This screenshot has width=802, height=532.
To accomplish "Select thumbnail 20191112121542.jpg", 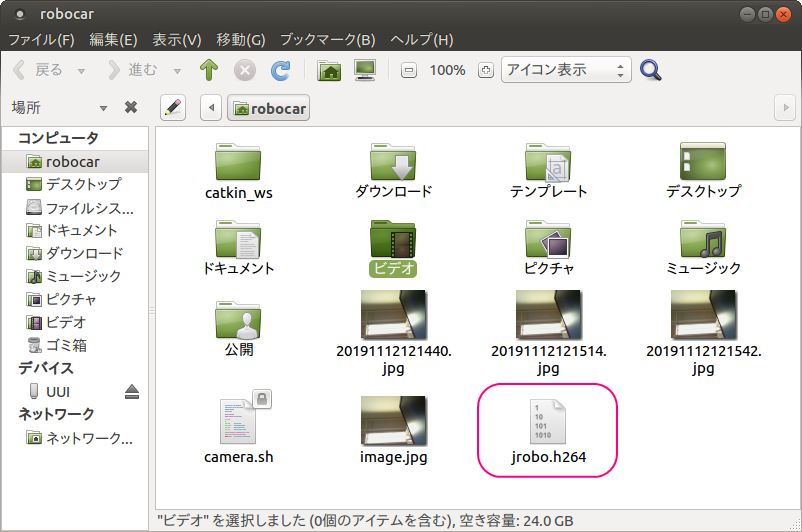I will click(703, 333).
